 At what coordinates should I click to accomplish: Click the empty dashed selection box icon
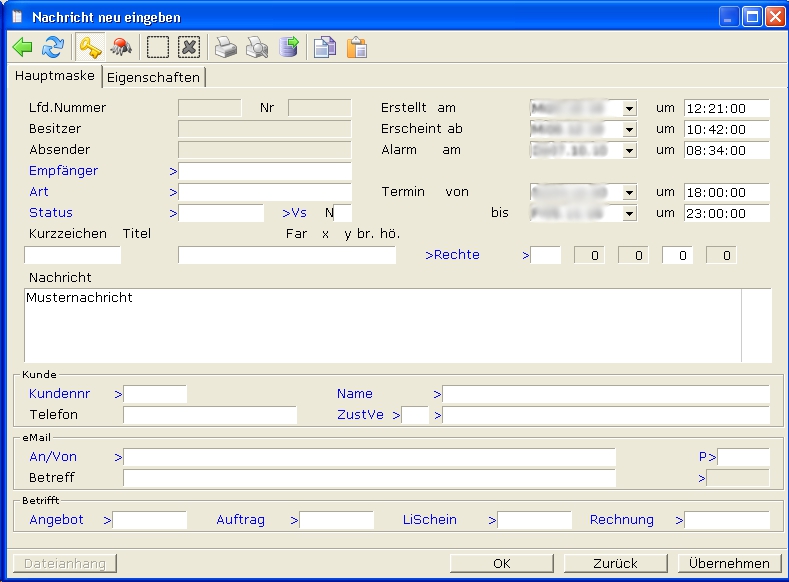tap(158, 48)
